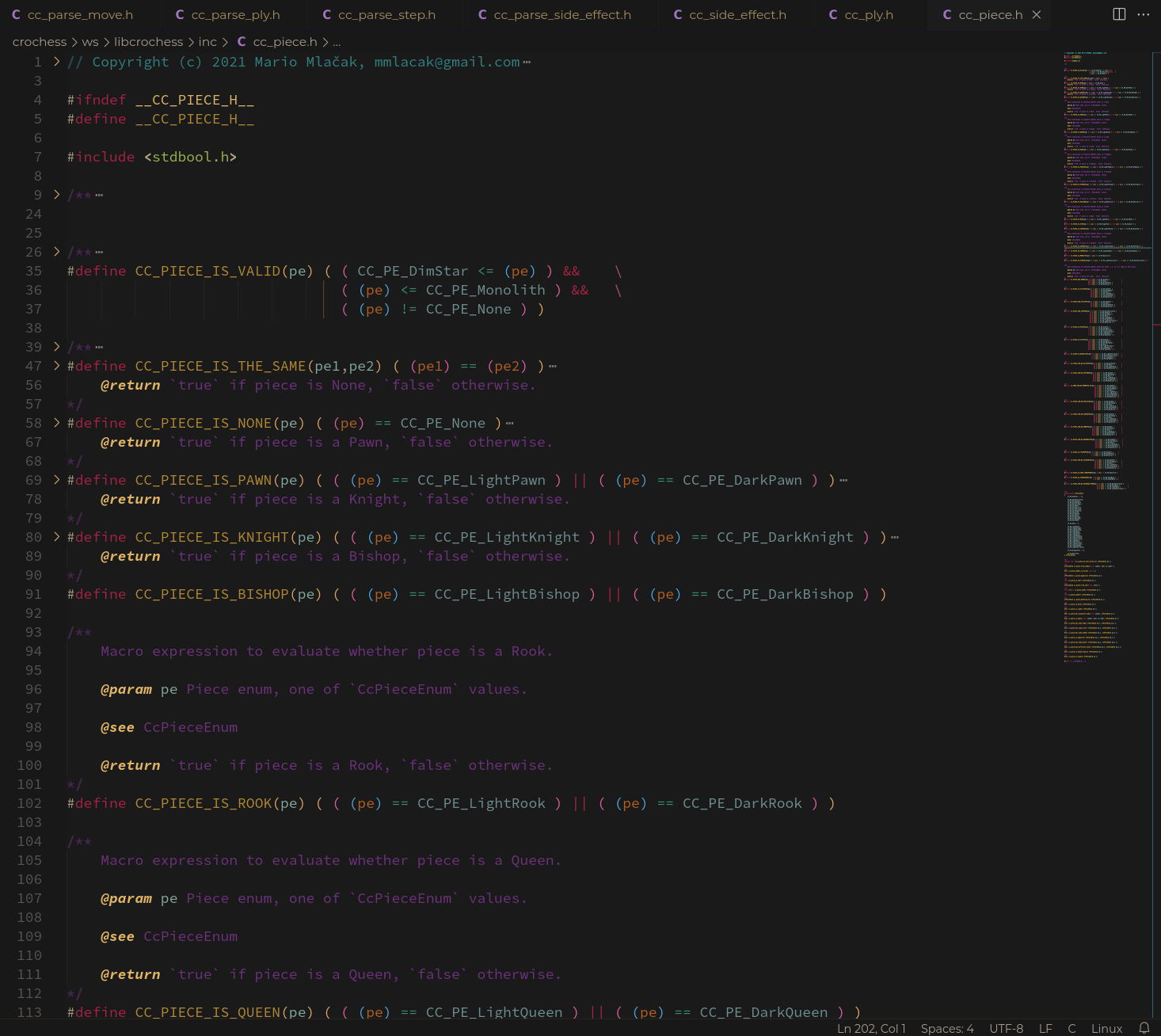Click the C file icon on cc_piece.h tab
The image size is (1161, 1036).
point(947,15)
